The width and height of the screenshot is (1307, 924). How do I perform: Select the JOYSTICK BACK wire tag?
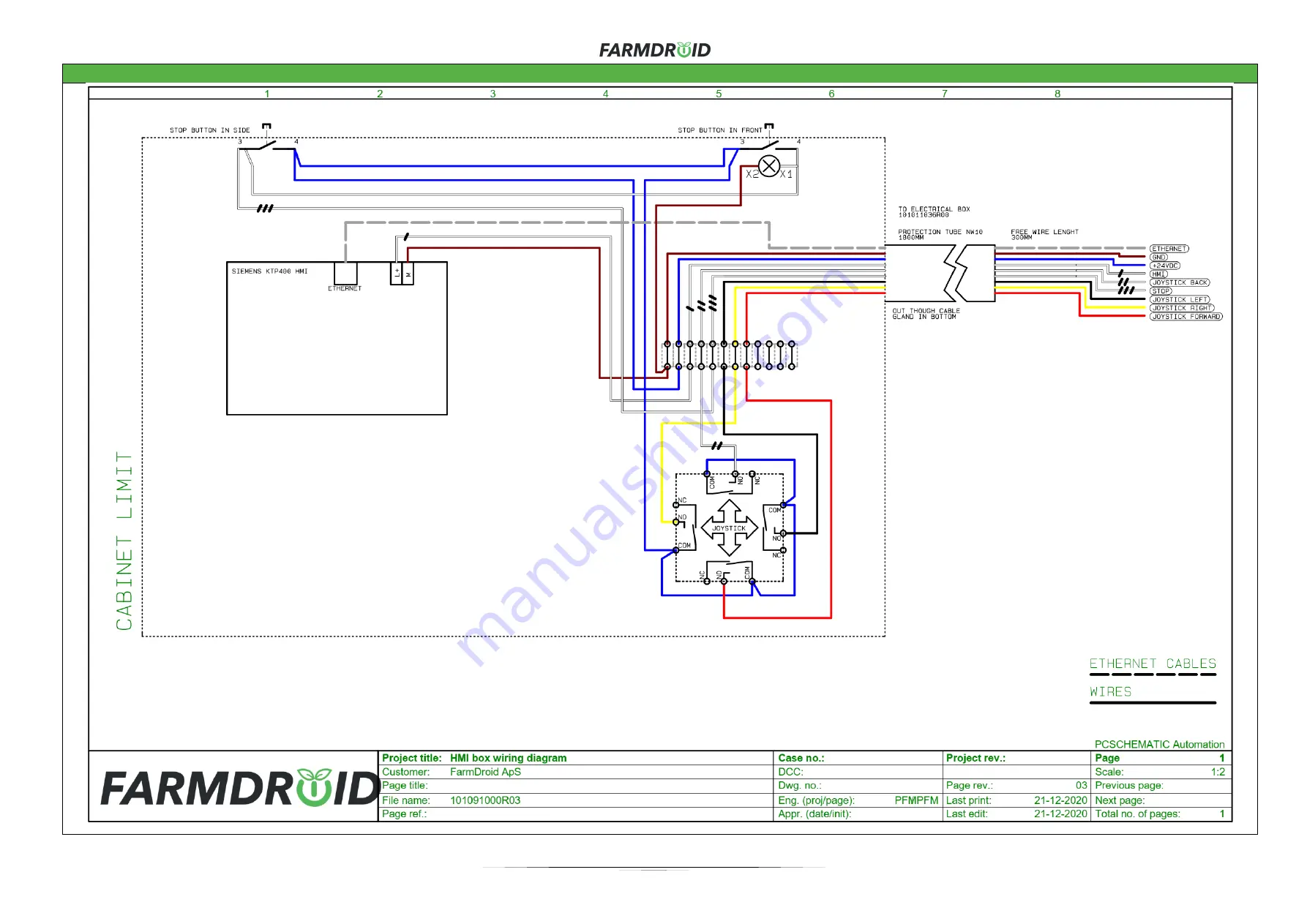coord(1180,282)
